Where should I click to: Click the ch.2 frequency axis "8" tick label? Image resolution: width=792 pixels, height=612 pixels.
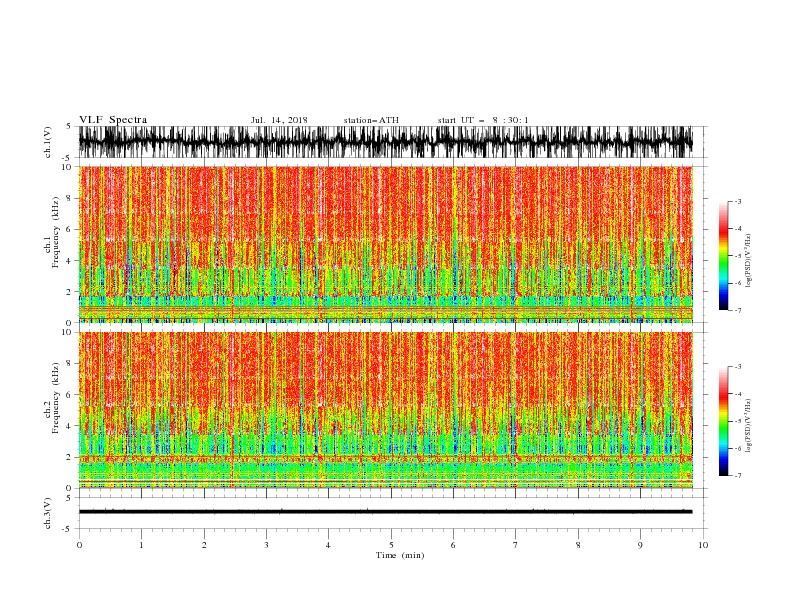(70, 364)
